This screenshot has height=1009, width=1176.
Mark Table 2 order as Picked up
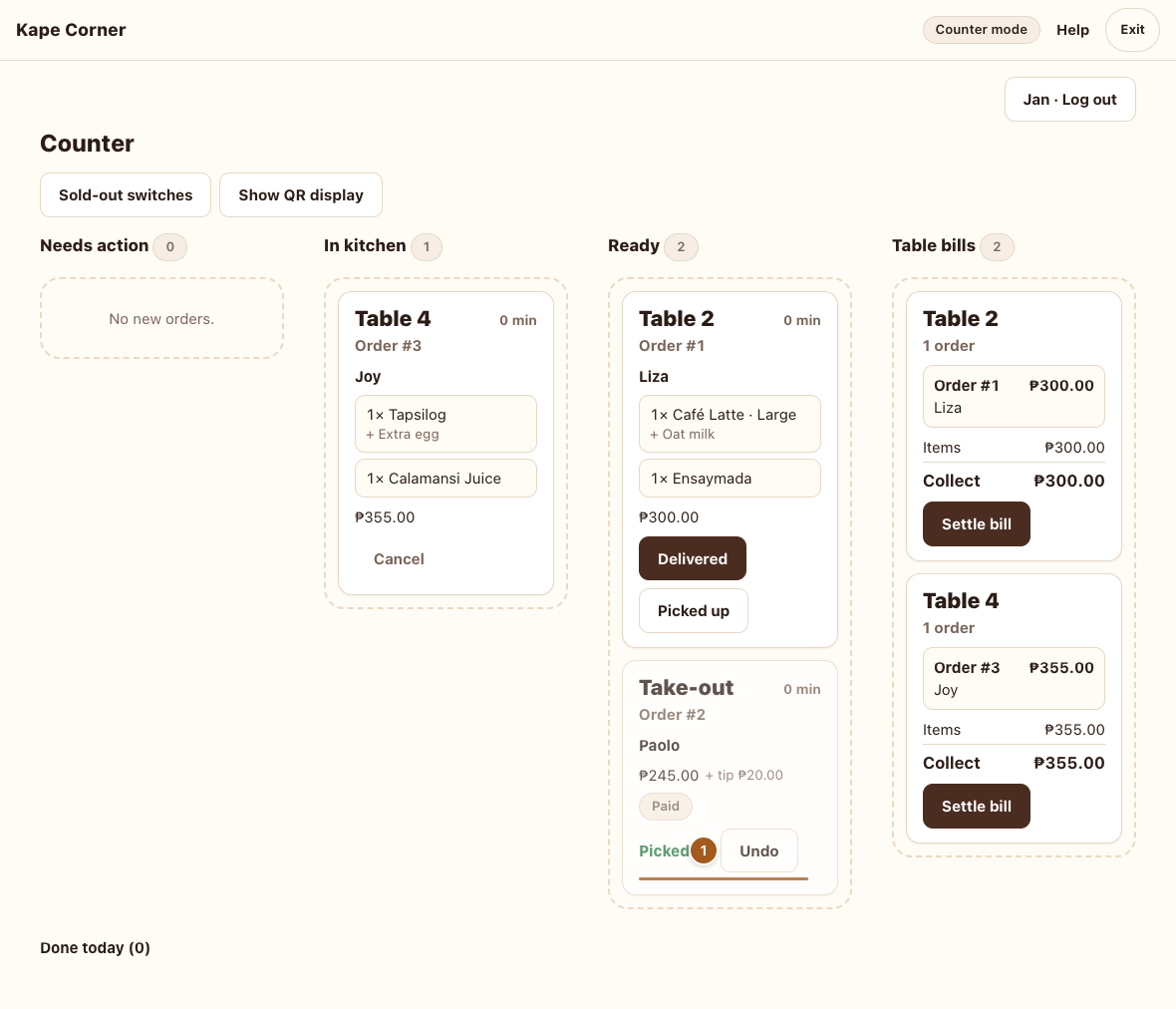click(x=693, y=610)
